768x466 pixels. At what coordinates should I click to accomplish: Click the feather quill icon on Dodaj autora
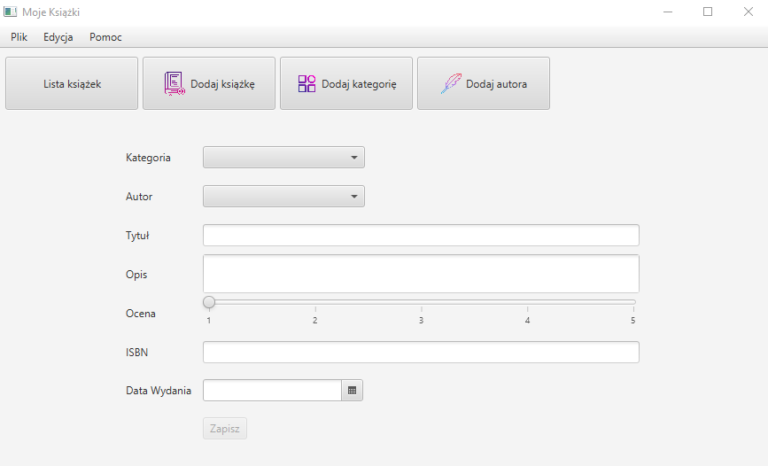451,84
